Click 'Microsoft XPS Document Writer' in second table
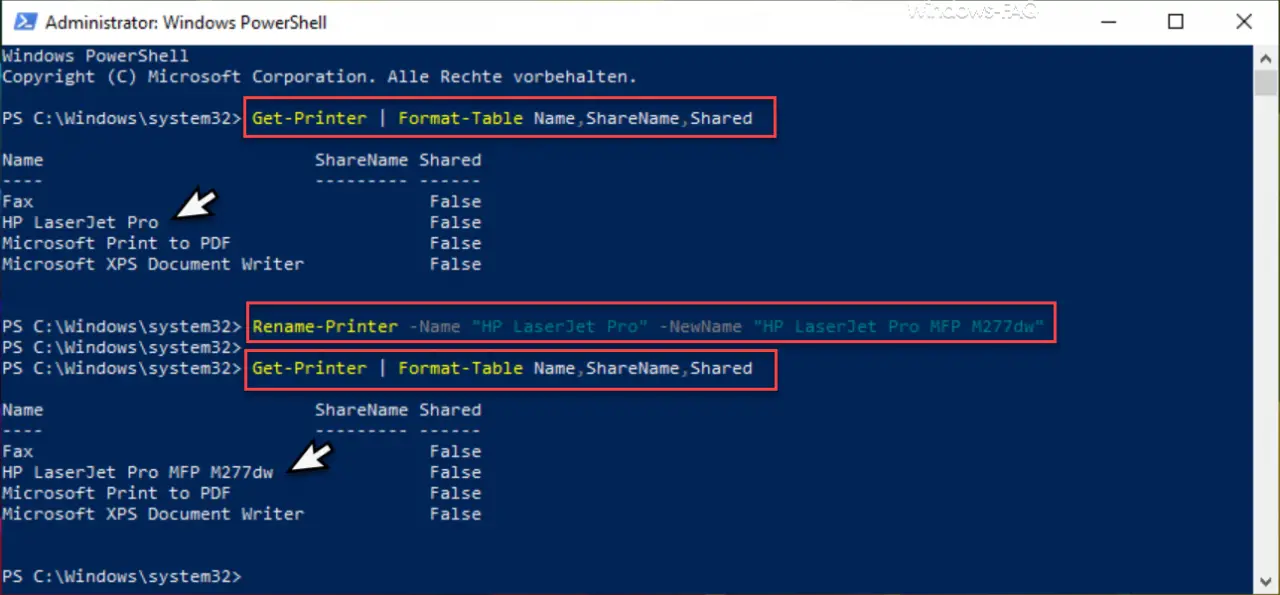 (x=153, y=514)
